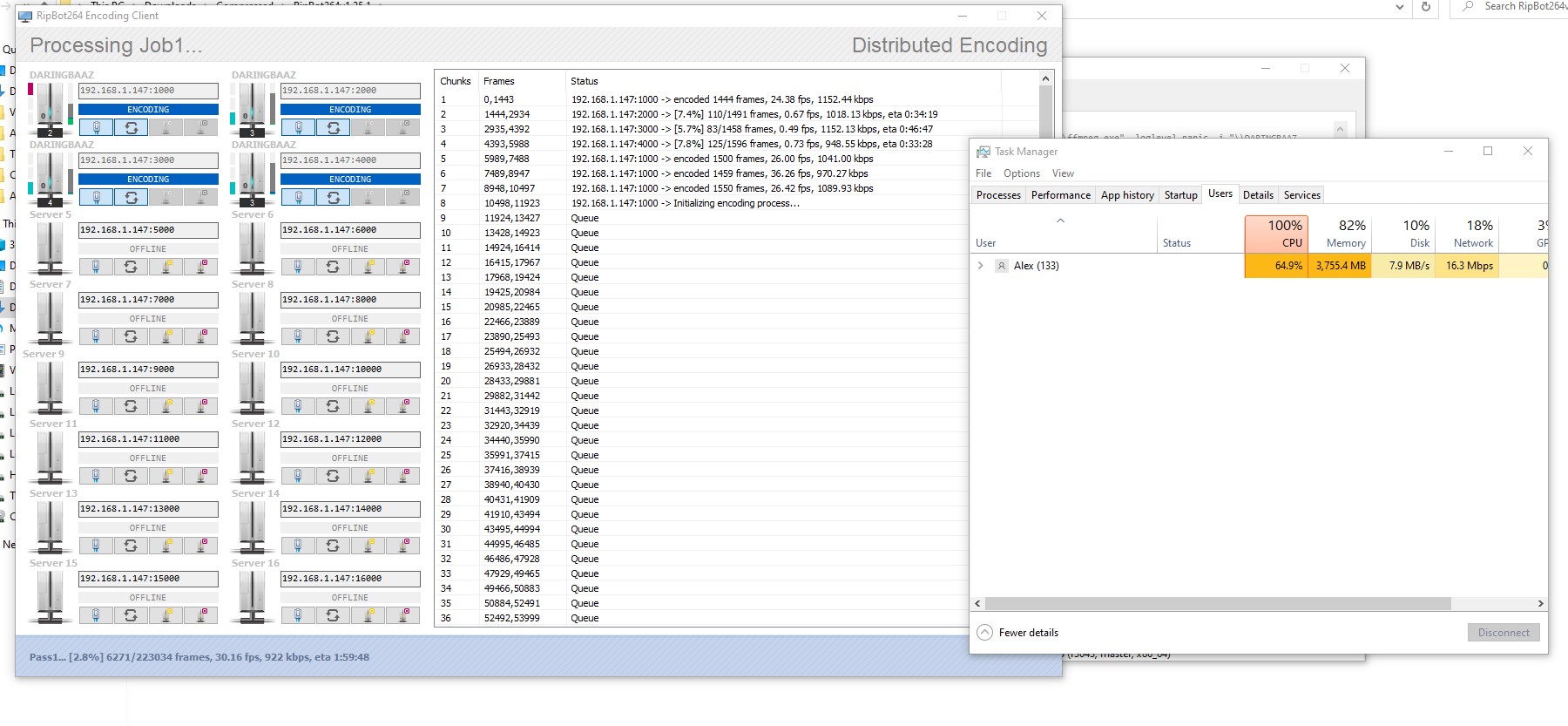Click the magenta-dot server icon for Server 10
The image size is (1568, 726).
(x=403, y=406)
